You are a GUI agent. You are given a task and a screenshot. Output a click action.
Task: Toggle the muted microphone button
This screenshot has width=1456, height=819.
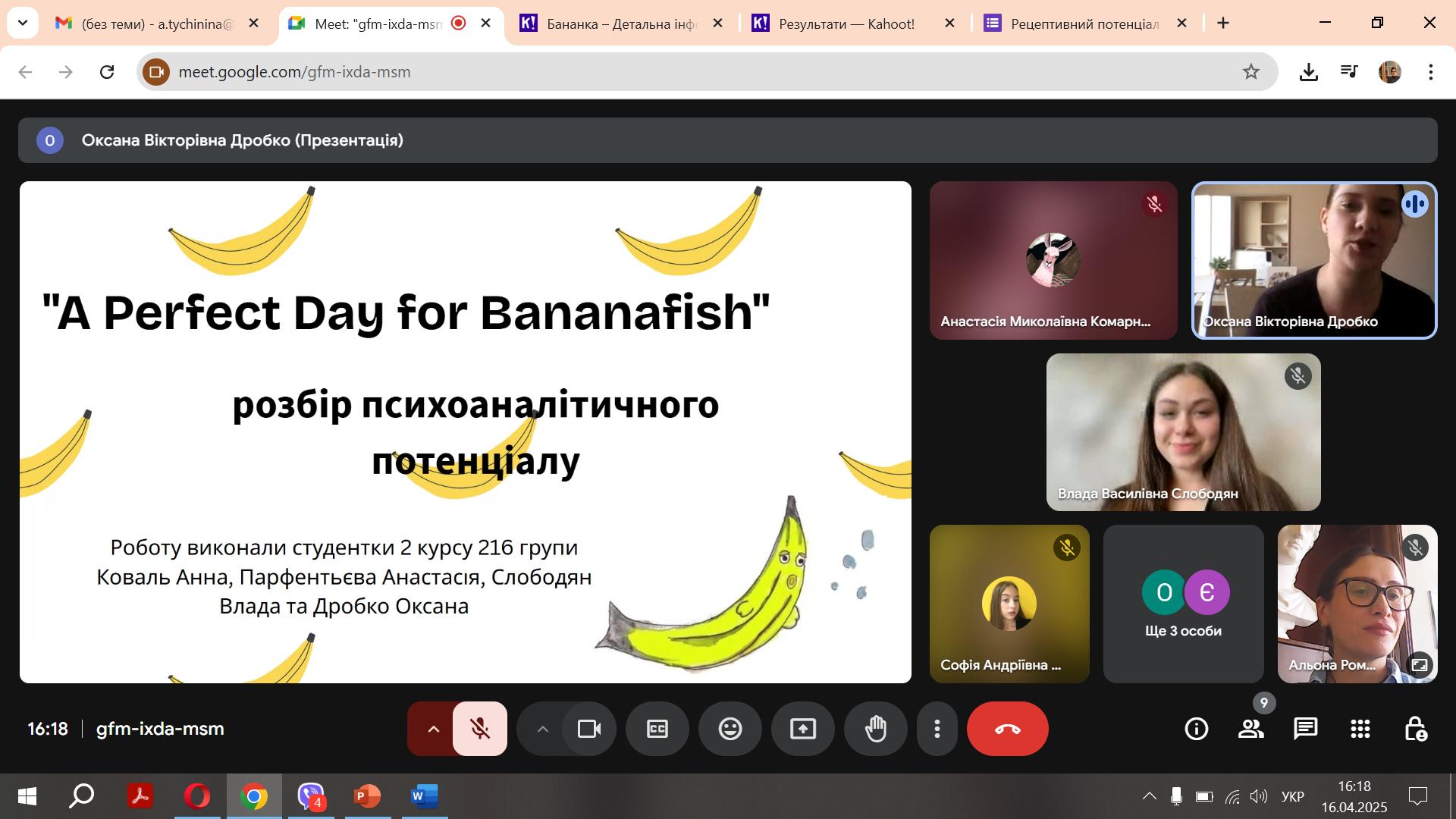480,729
